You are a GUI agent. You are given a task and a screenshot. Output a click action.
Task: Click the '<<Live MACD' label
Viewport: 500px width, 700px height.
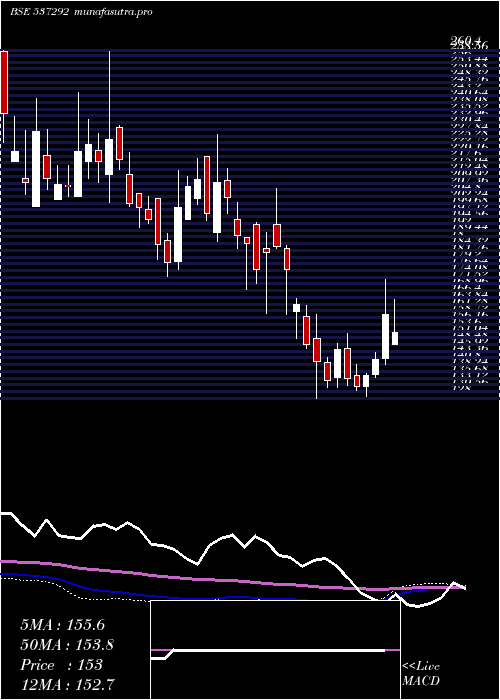click(x=421, y=674)
